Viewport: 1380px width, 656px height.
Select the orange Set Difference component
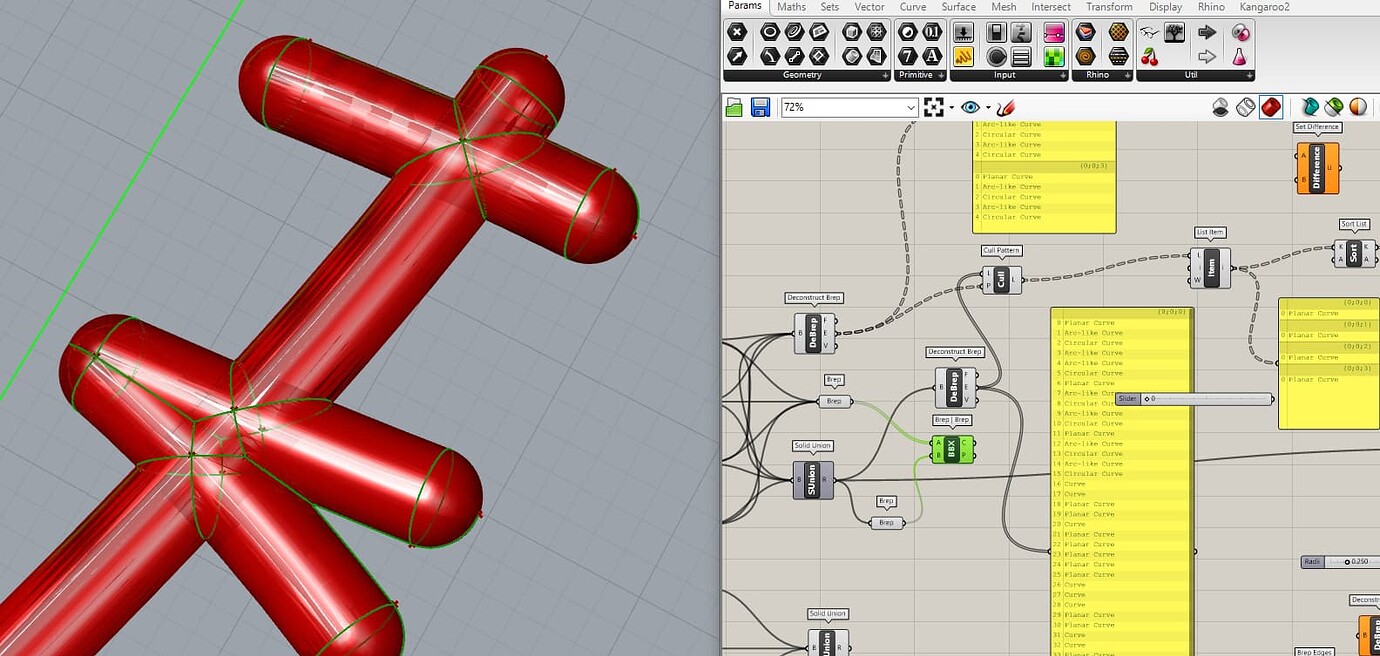pyautogui.click(x=1317, y=166)
